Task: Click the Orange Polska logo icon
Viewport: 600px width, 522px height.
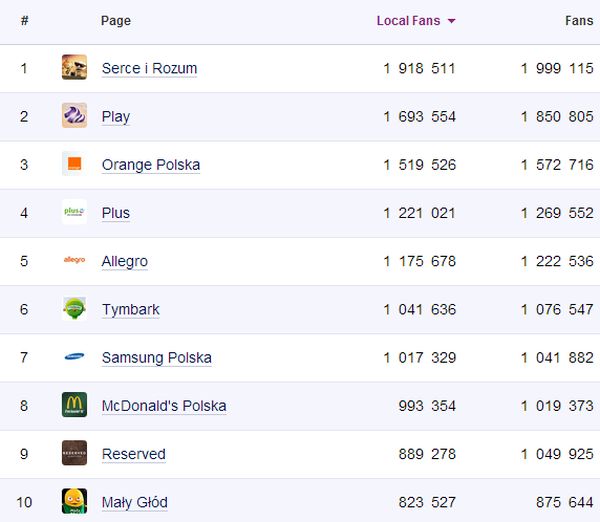Action: [x=74, y=164]
